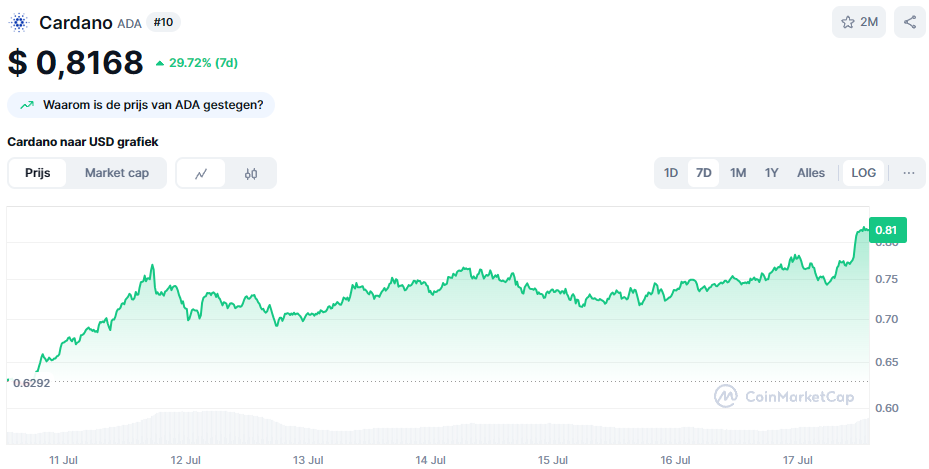Toggle the LOG scale button
The width and height of the screenshot is (929, 469).
point(863,173)
